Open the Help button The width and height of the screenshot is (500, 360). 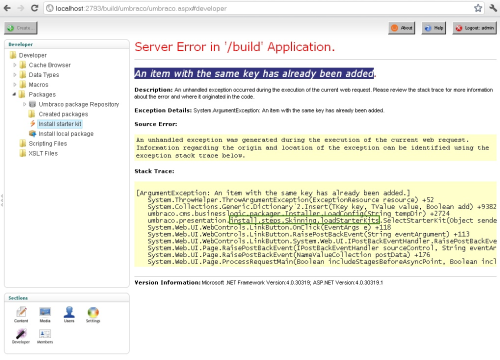point(434,28)
